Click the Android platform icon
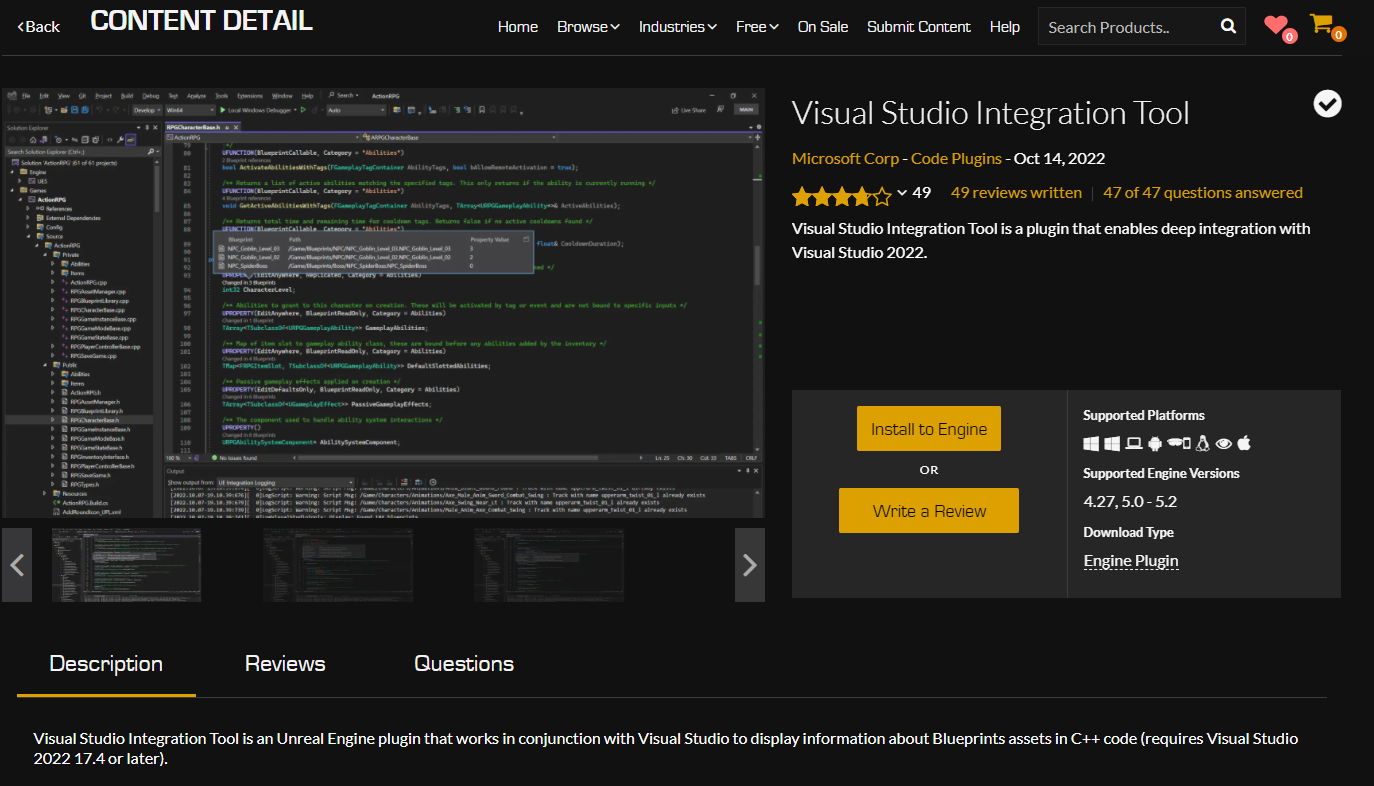Screen dimensions: 1374x786 point(1155,443)
